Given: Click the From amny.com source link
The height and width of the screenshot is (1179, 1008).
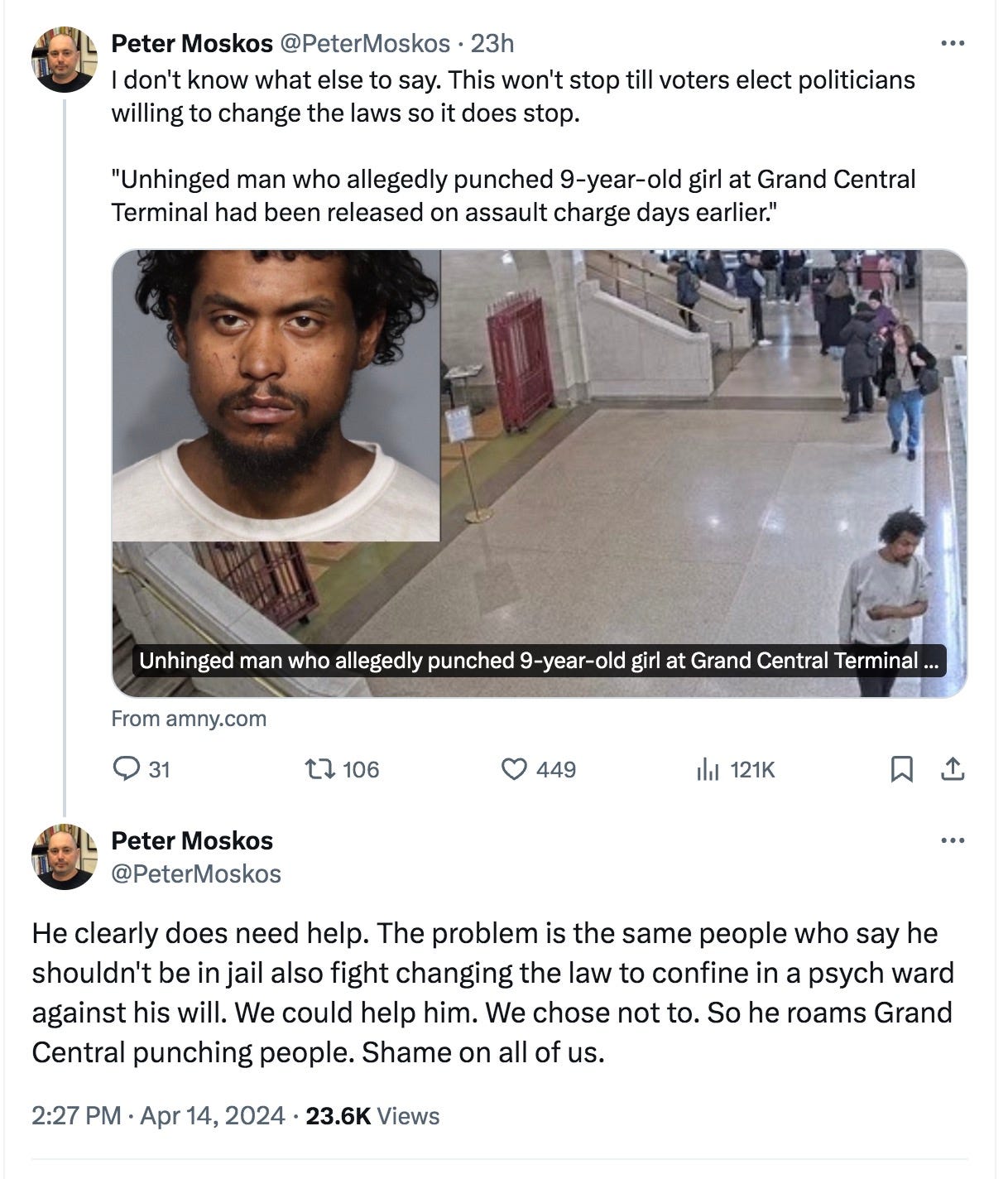Looking at the screenshot, I should click(189, 719).
